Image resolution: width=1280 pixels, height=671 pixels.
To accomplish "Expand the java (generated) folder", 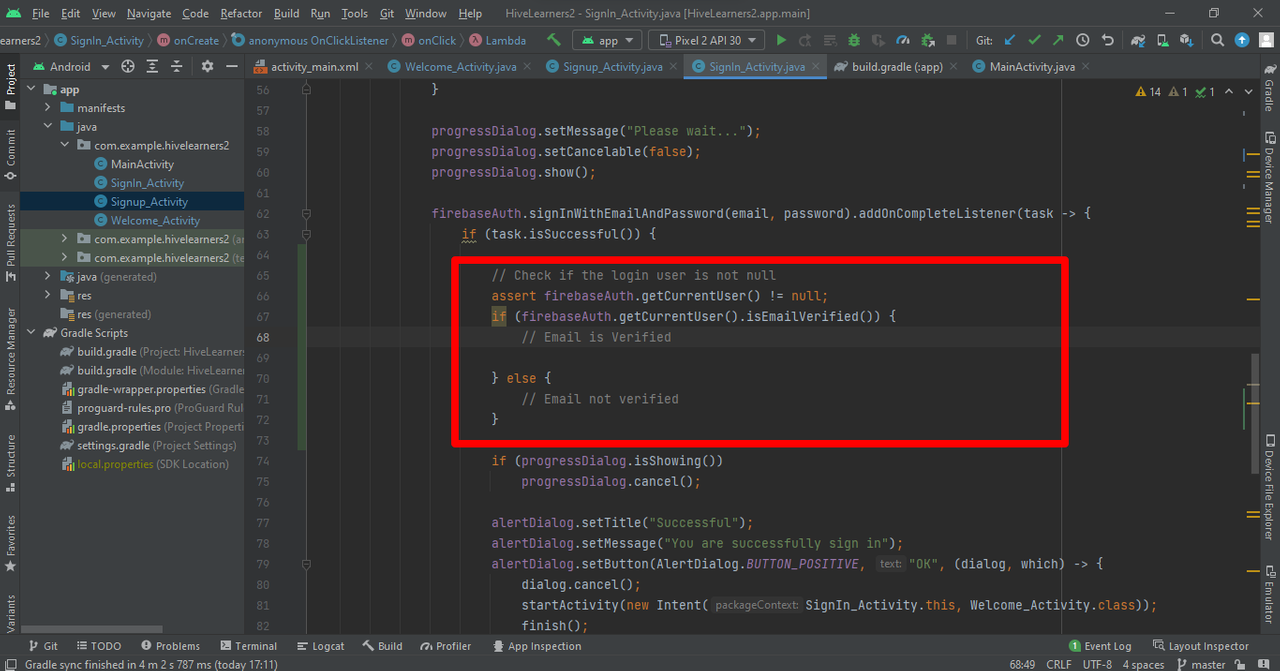I will (48, 276).
